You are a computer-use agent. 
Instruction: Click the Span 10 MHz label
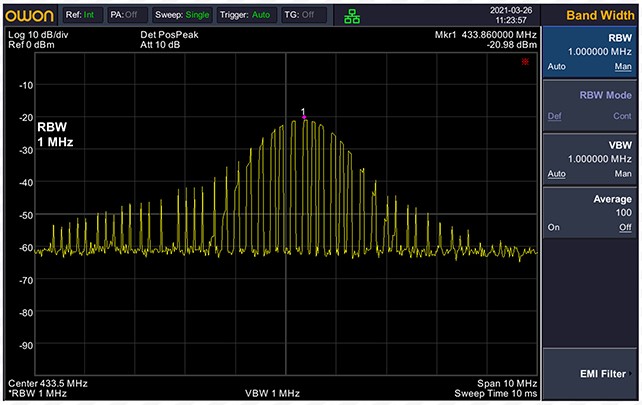pos(508,384)
